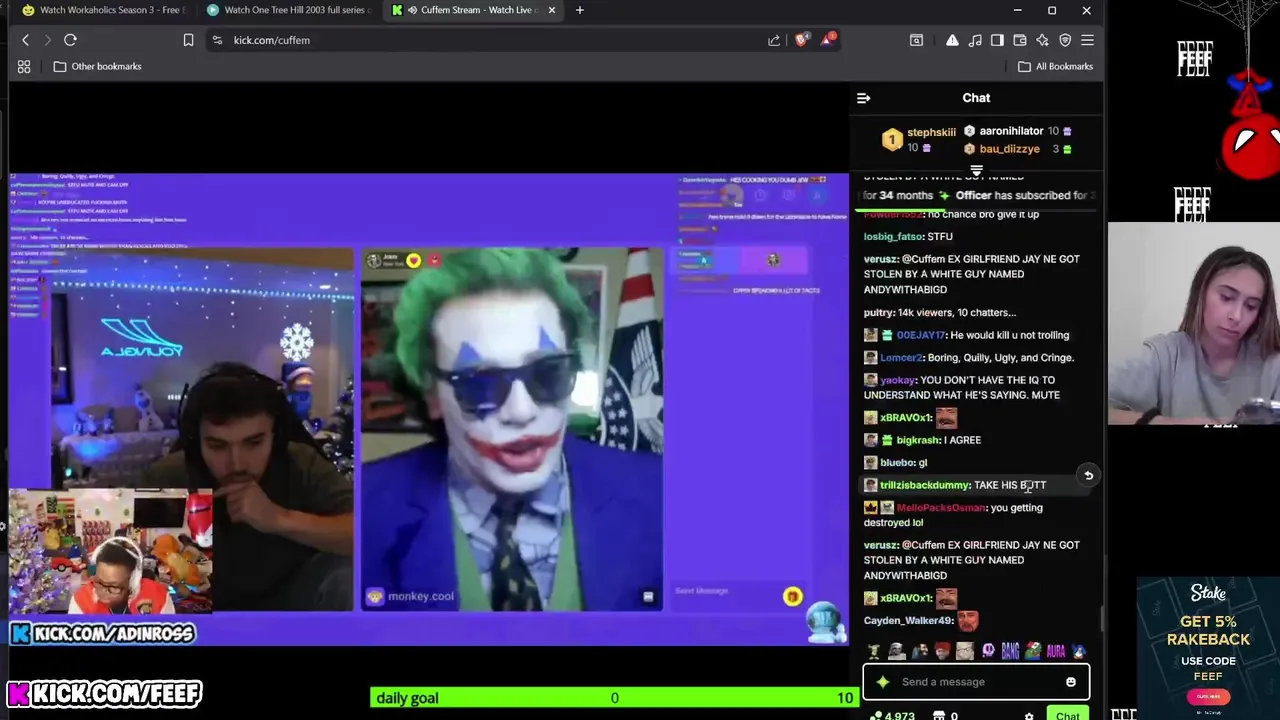
Task: Open stephskiii top gifter profile
Action: click(931, 132)
